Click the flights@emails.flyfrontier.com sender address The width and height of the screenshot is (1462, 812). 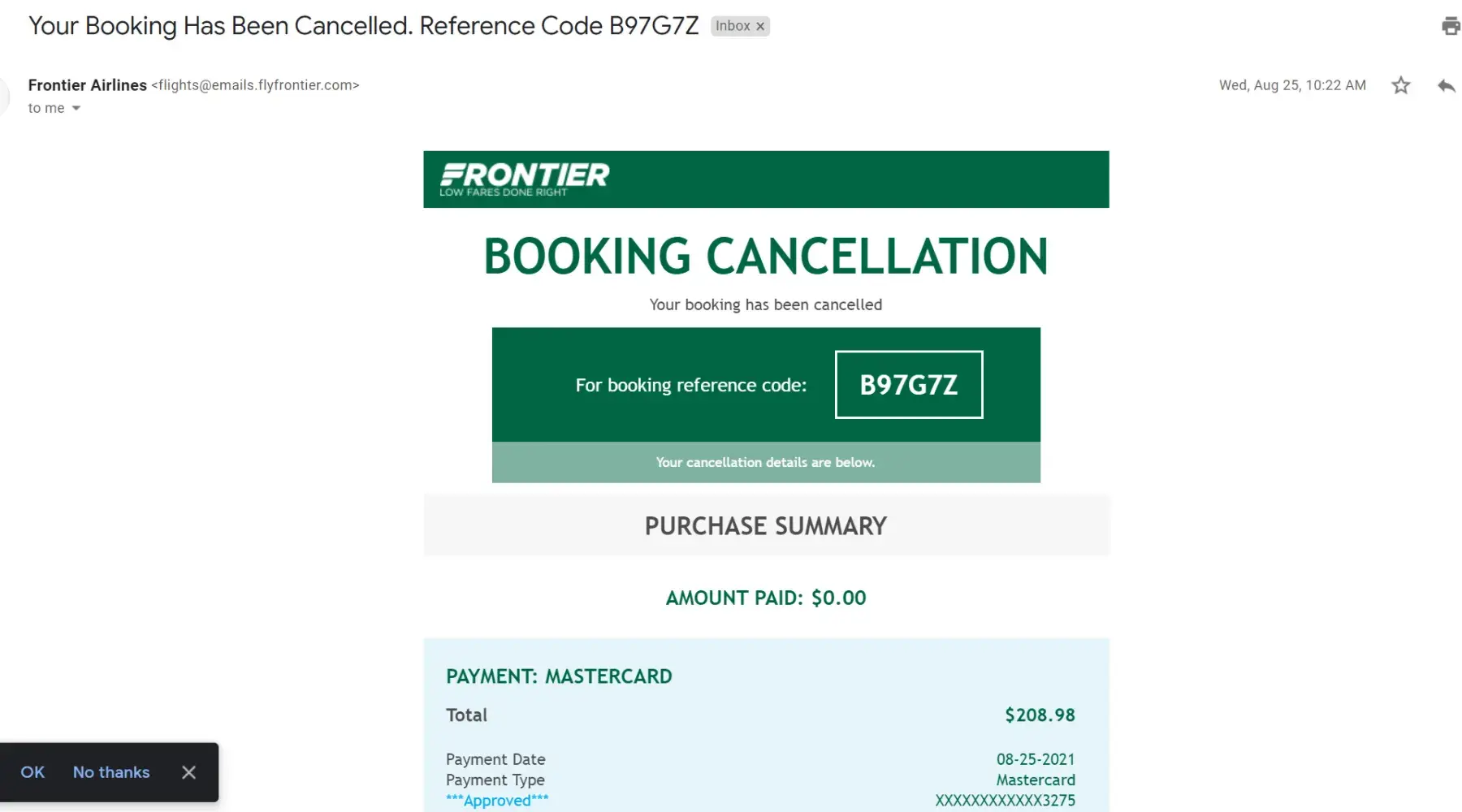click(x=255, y=85)
